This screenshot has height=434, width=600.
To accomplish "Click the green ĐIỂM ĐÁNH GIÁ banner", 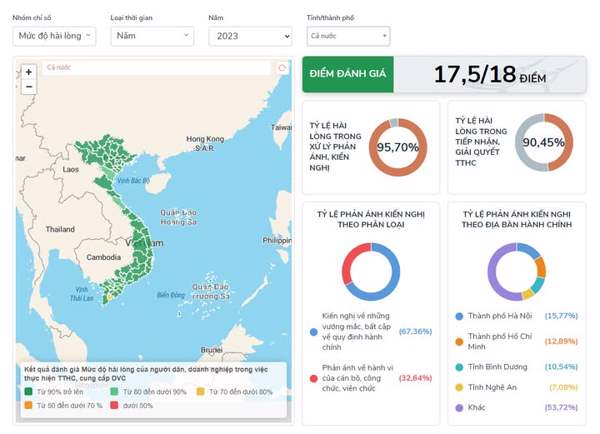I will coord(345,74).
